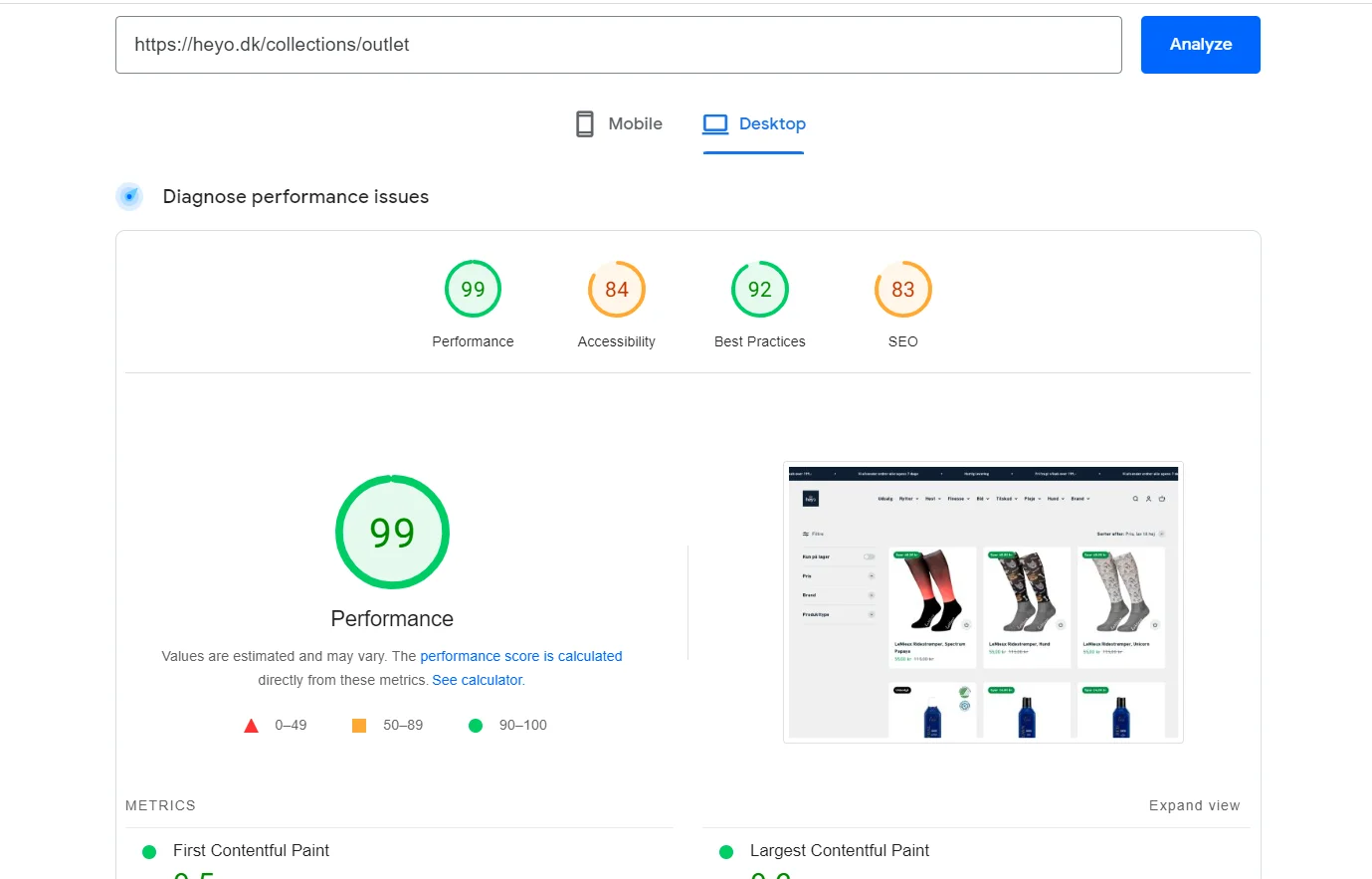Click the Largest Contentful Paint metric label
The image size is (1372, 879).
840,850
